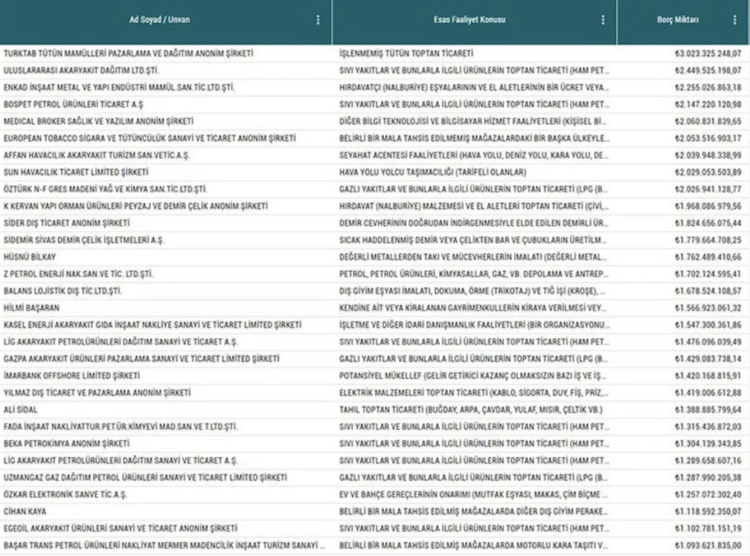Select SİDEMİR SİVAS DEMİR ÇELİK name
Viewport: 750px width, 556px height.
pyautogui.click(x=84, y=240)
